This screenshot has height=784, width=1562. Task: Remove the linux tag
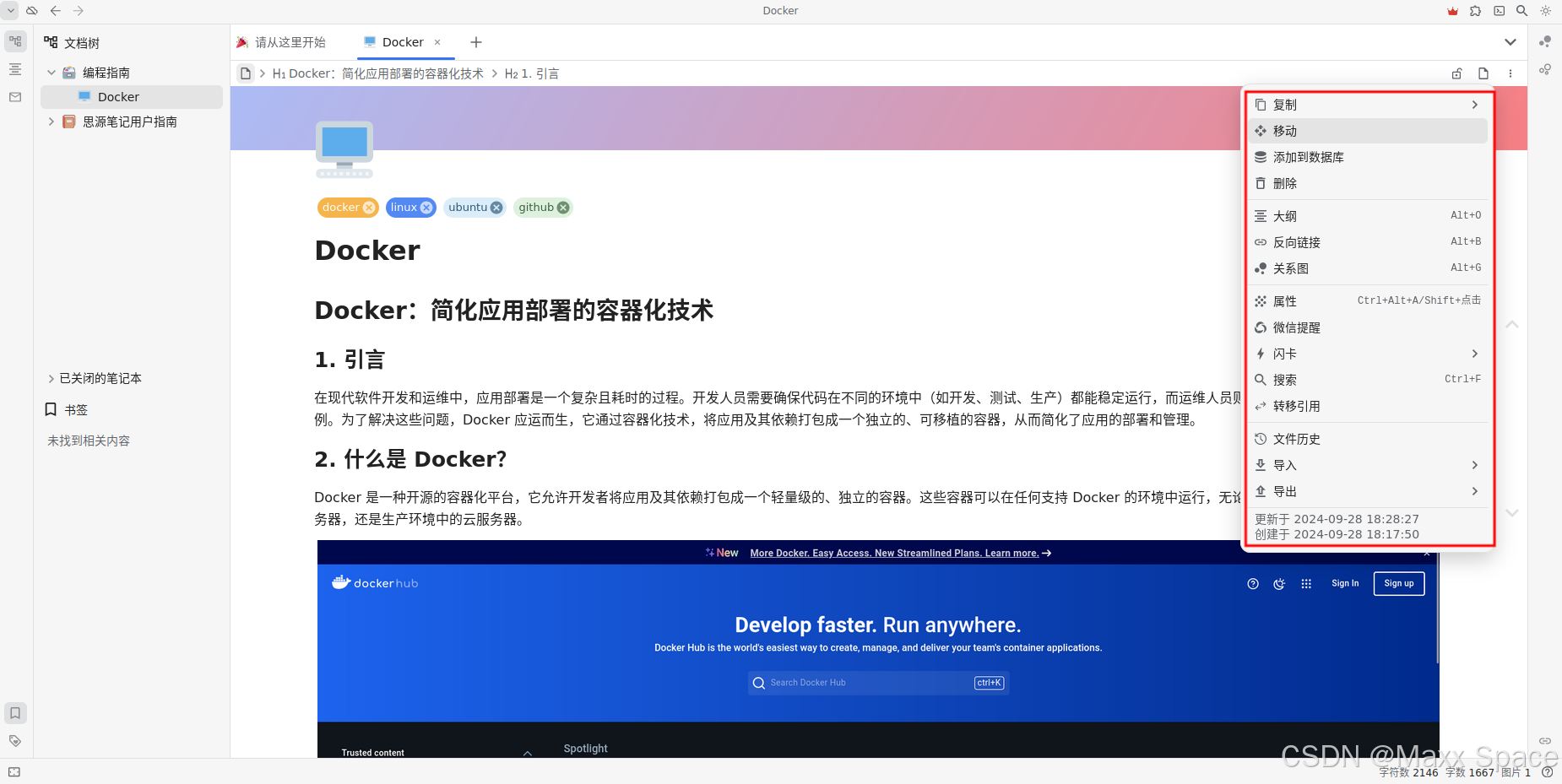(x=426, y=208)
